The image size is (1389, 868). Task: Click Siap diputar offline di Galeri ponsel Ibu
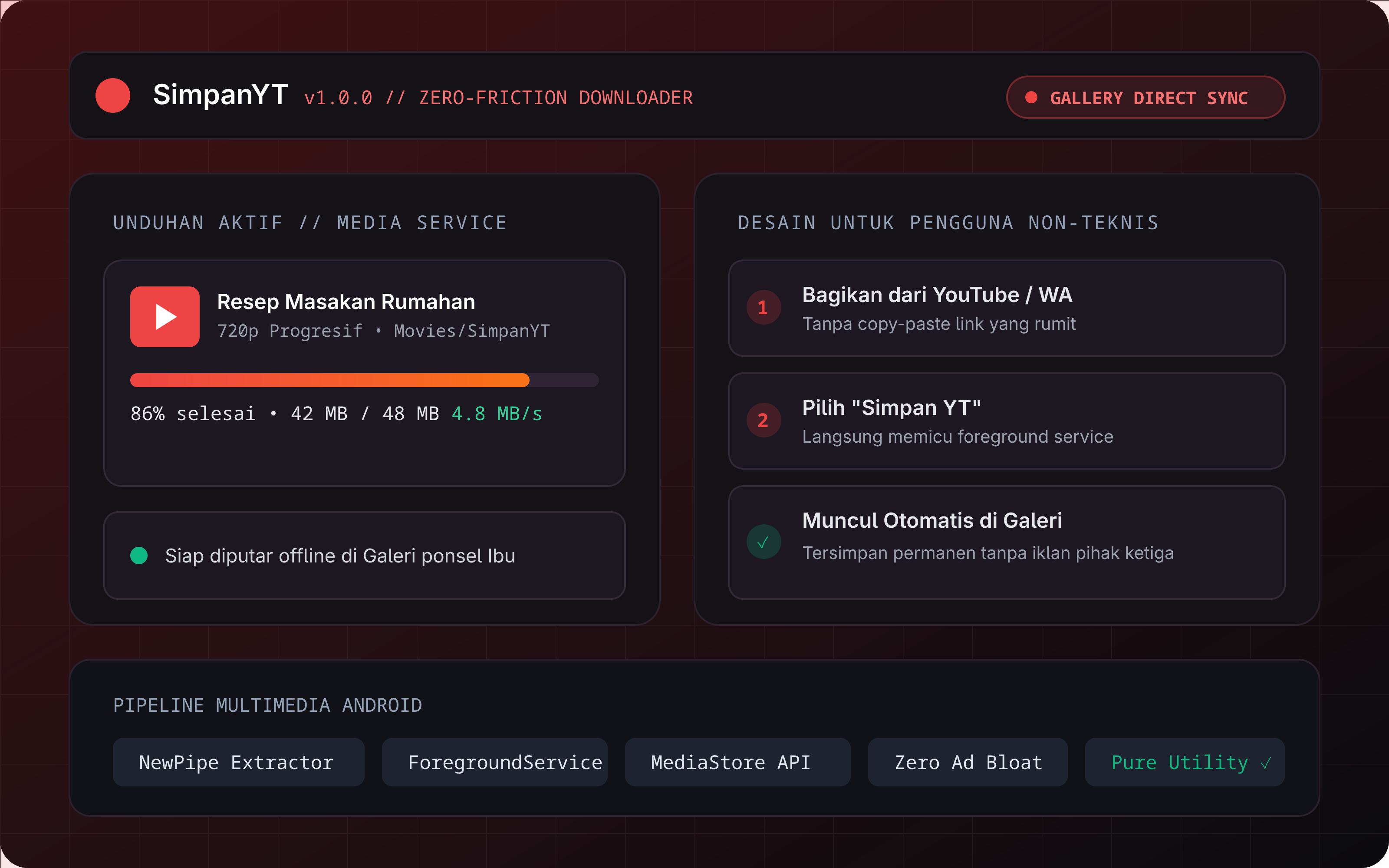tap(340, 556)
